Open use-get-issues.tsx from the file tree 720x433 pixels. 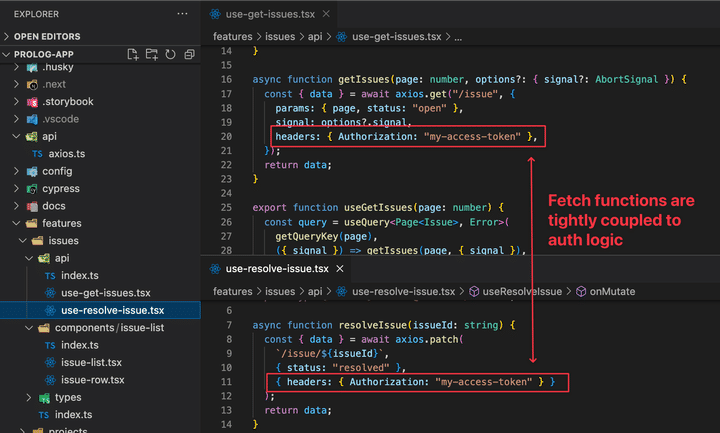(105, 293)
